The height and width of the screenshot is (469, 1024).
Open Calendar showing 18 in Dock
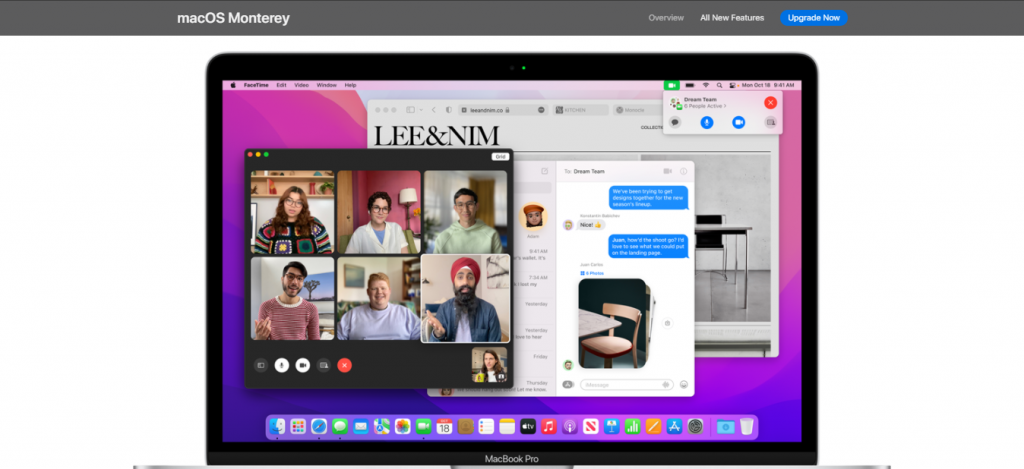click(x=444, y=427)
